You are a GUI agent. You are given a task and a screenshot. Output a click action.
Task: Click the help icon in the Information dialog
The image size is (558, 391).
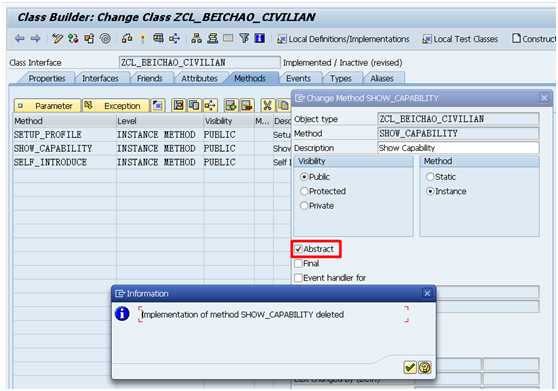tap(425, 367)
